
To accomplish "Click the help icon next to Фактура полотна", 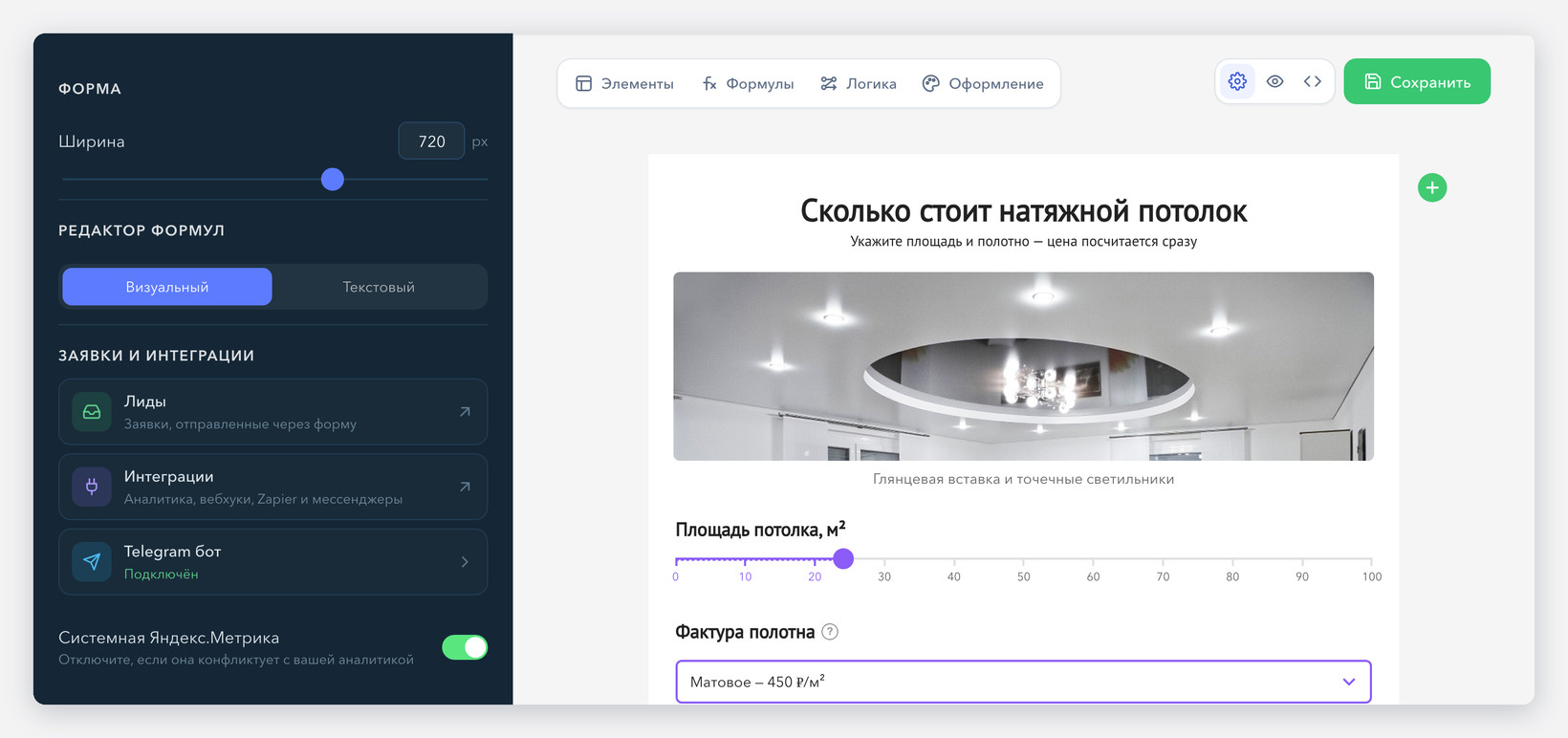I will click(x=830, y=632).
